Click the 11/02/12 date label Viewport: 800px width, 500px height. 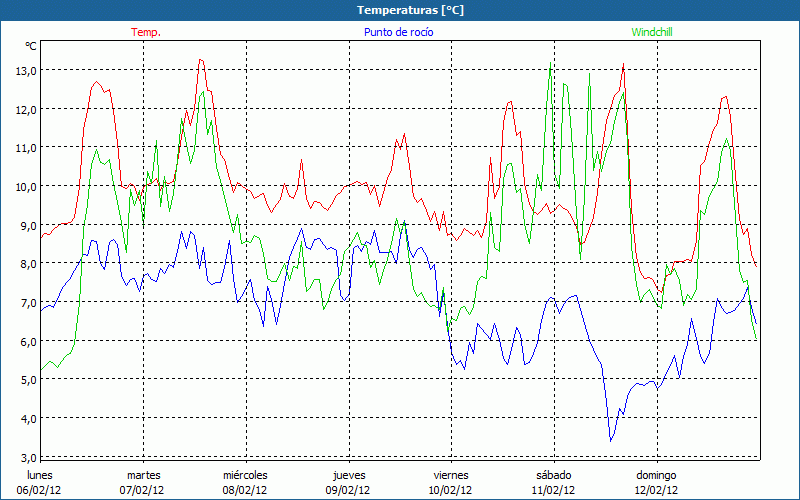coord(553,490)
